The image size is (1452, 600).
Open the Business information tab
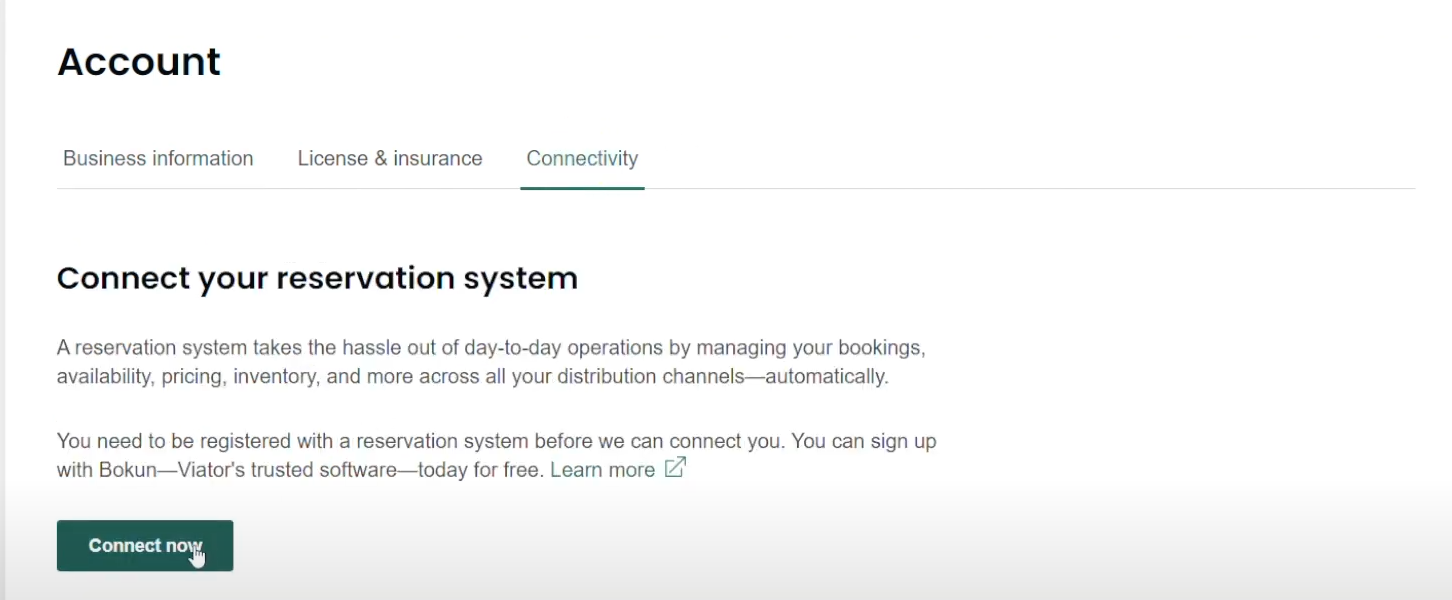coord(158,158)
